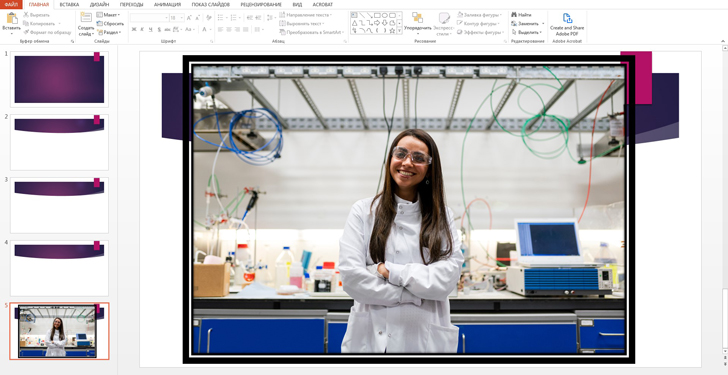Toggle underline Ч formatting
728x375 pixels.
coord(150,29)
